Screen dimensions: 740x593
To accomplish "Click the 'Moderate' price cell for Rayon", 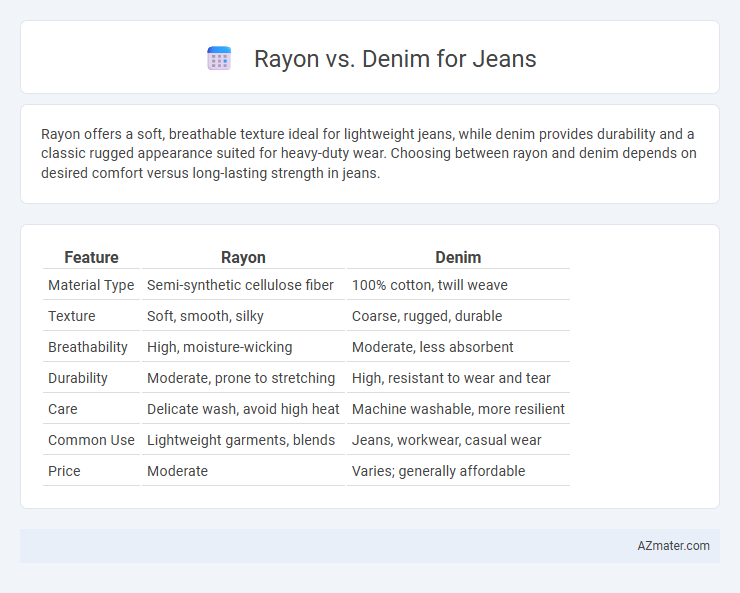I will [x=244, y=471].
